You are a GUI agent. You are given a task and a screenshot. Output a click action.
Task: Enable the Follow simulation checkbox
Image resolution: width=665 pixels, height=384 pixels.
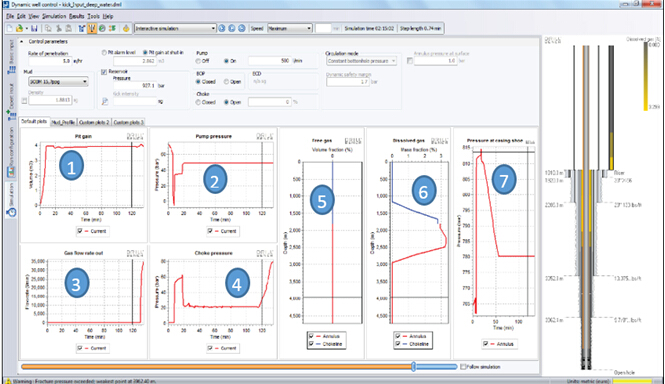[x=463, y=367]
